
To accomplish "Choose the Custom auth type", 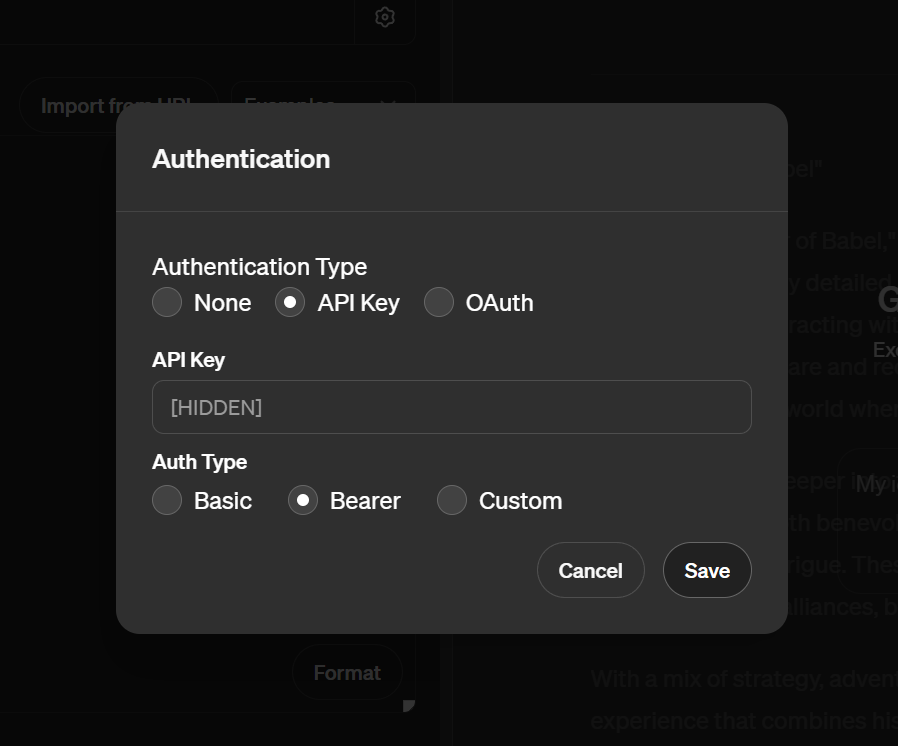I will (452, 500).
